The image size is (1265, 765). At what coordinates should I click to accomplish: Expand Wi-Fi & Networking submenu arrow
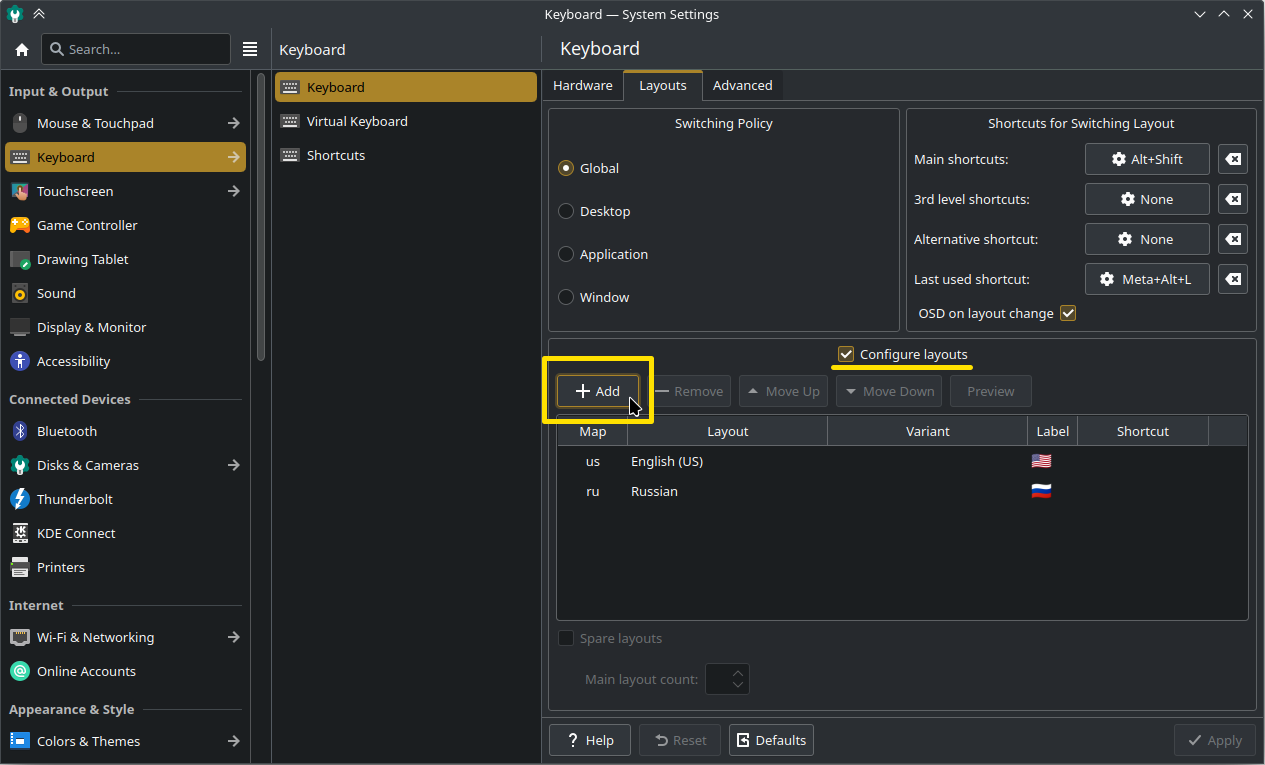[x=233, y=637]
